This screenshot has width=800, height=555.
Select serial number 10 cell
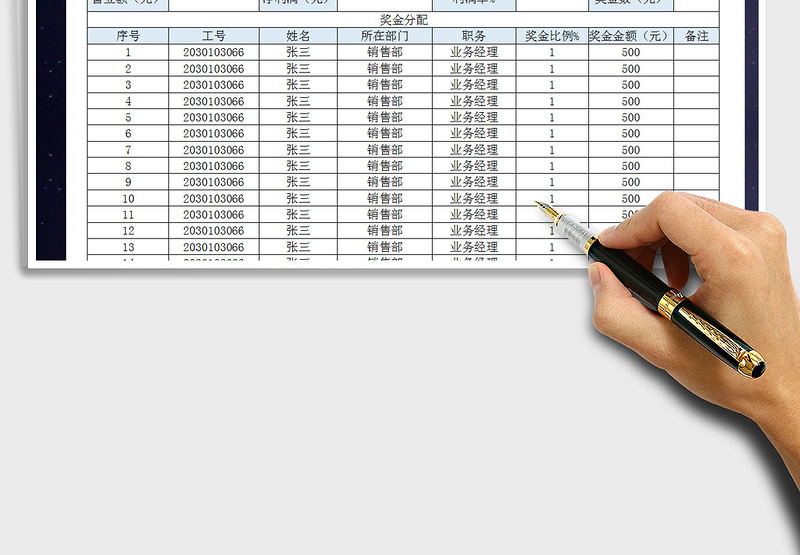click(x=128, y=198)
